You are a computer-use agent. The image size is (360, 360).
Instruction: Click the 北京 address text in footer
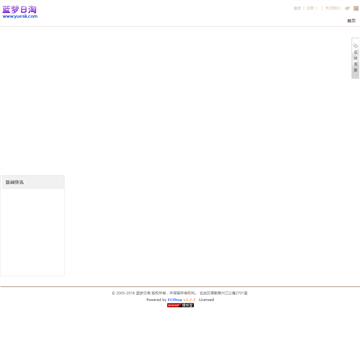click(224, 293)
